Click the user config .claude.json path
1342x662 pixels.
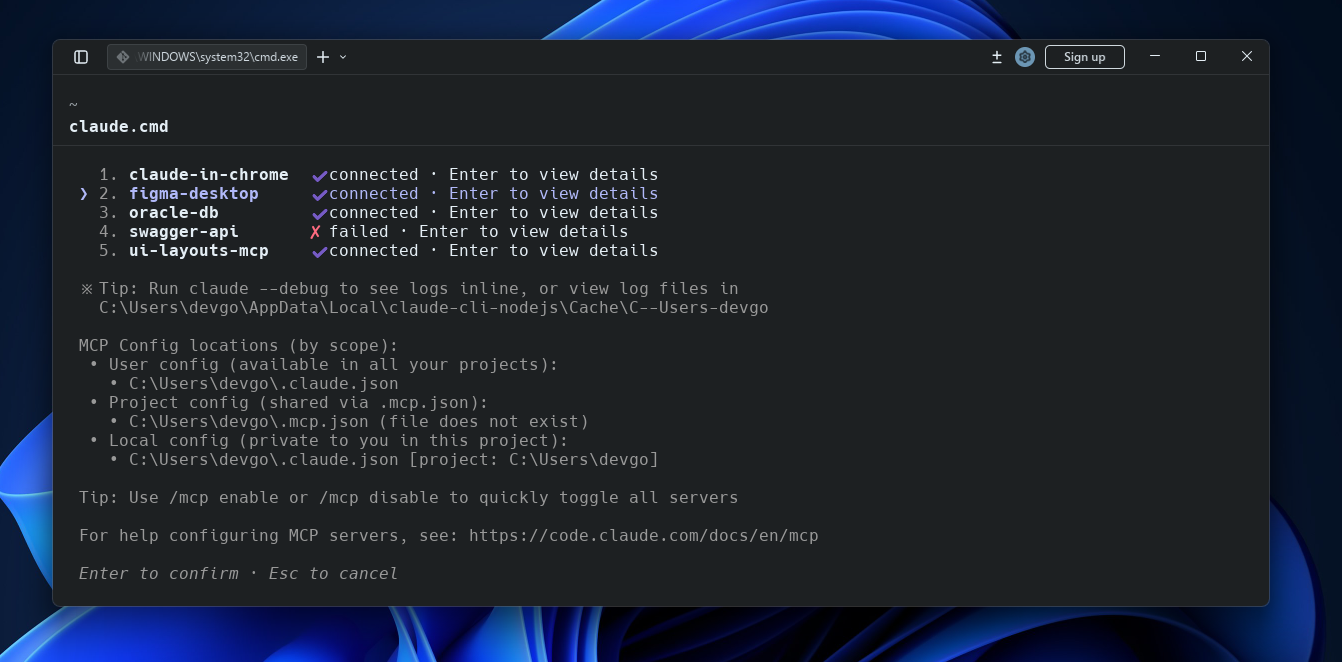[263, 384]
